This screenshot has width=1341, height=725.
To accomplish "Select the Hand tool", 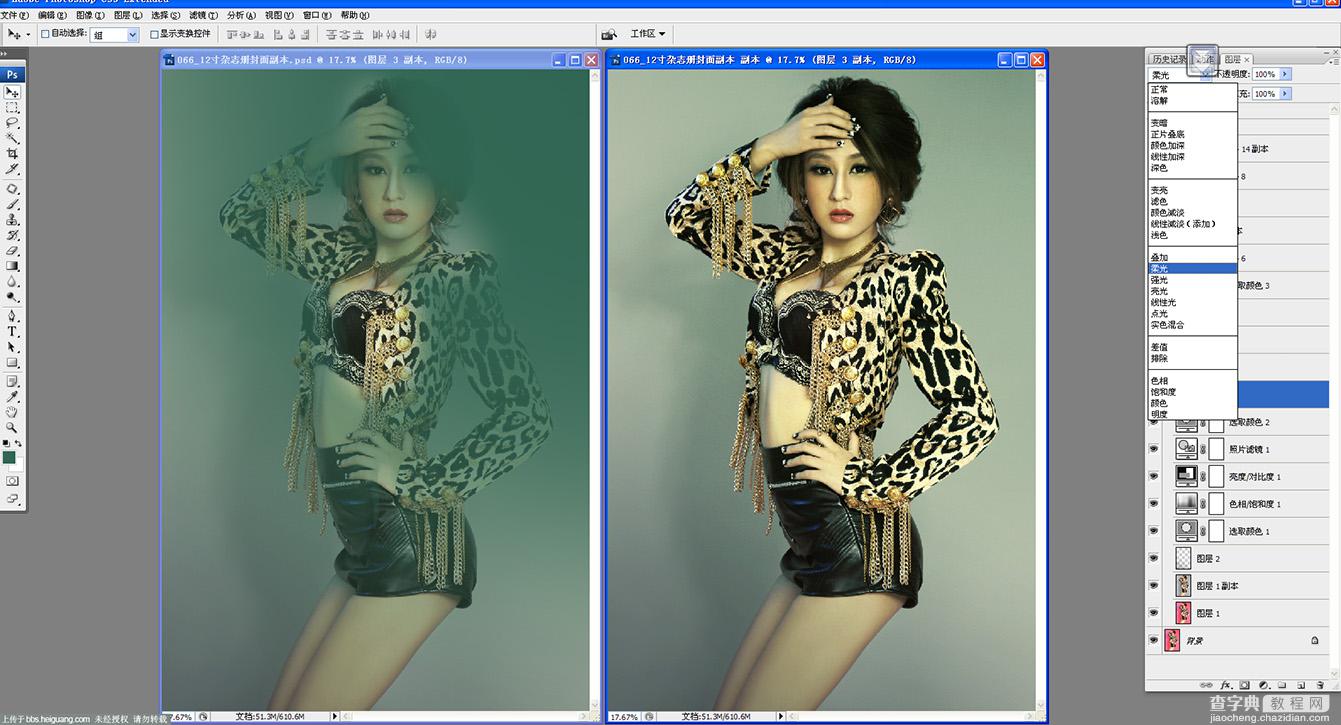I will tap(13, 412).
